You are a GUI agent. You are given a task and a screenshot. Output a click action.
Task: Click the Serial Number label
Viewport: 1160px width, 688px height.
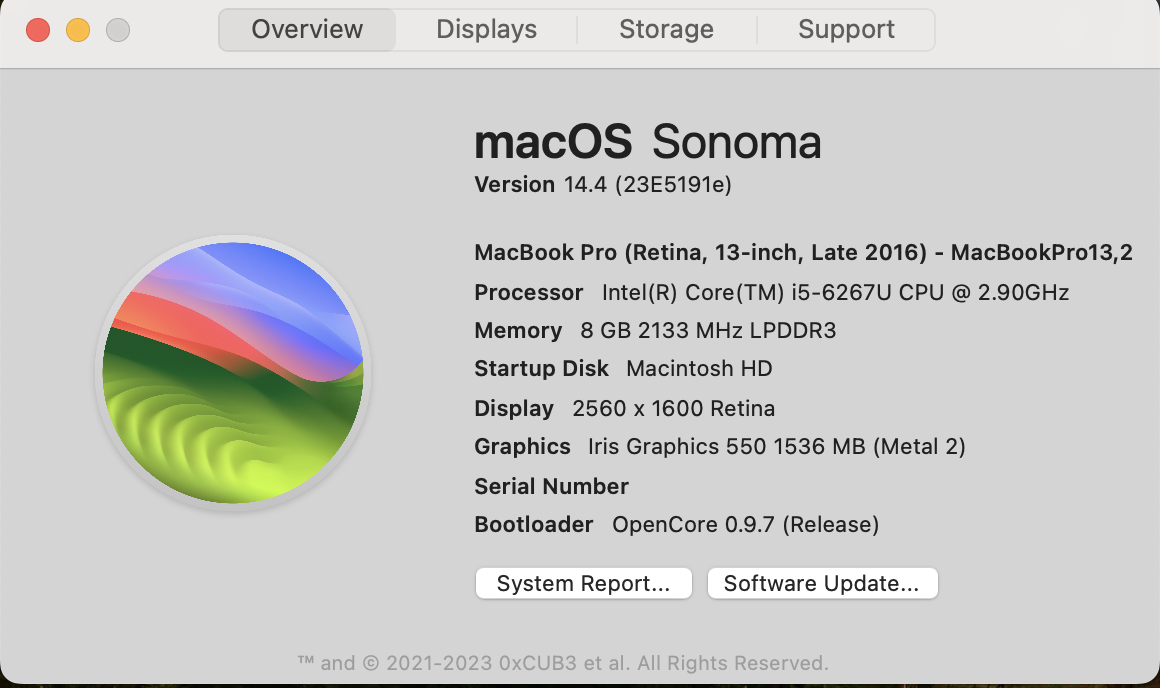click(x=551, y=487)
